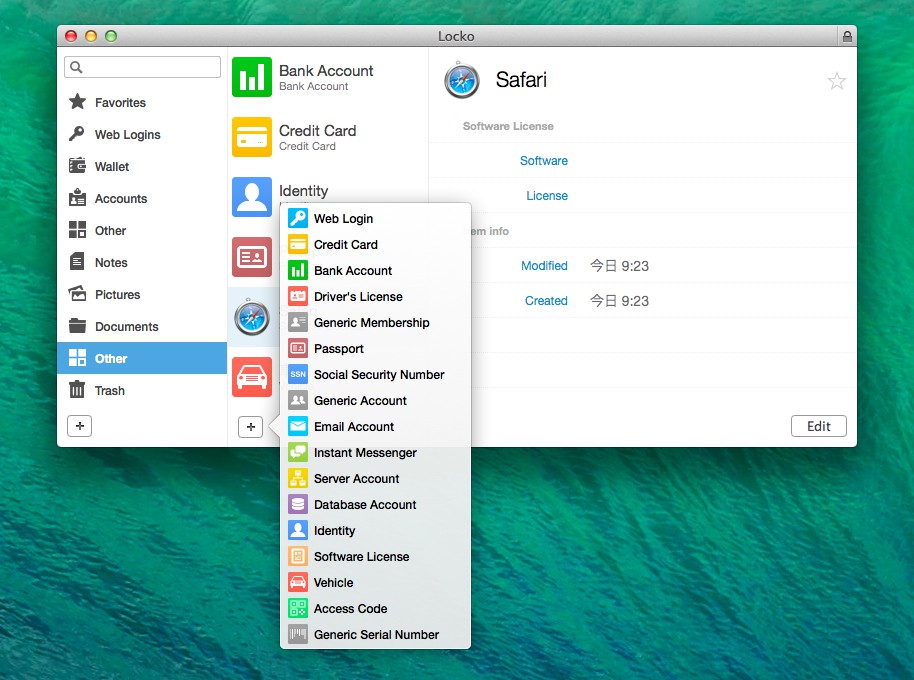Select the Identity list entry icon
Image resolution: width=914 pixels, height=680 pixels.
coord(252,197)
